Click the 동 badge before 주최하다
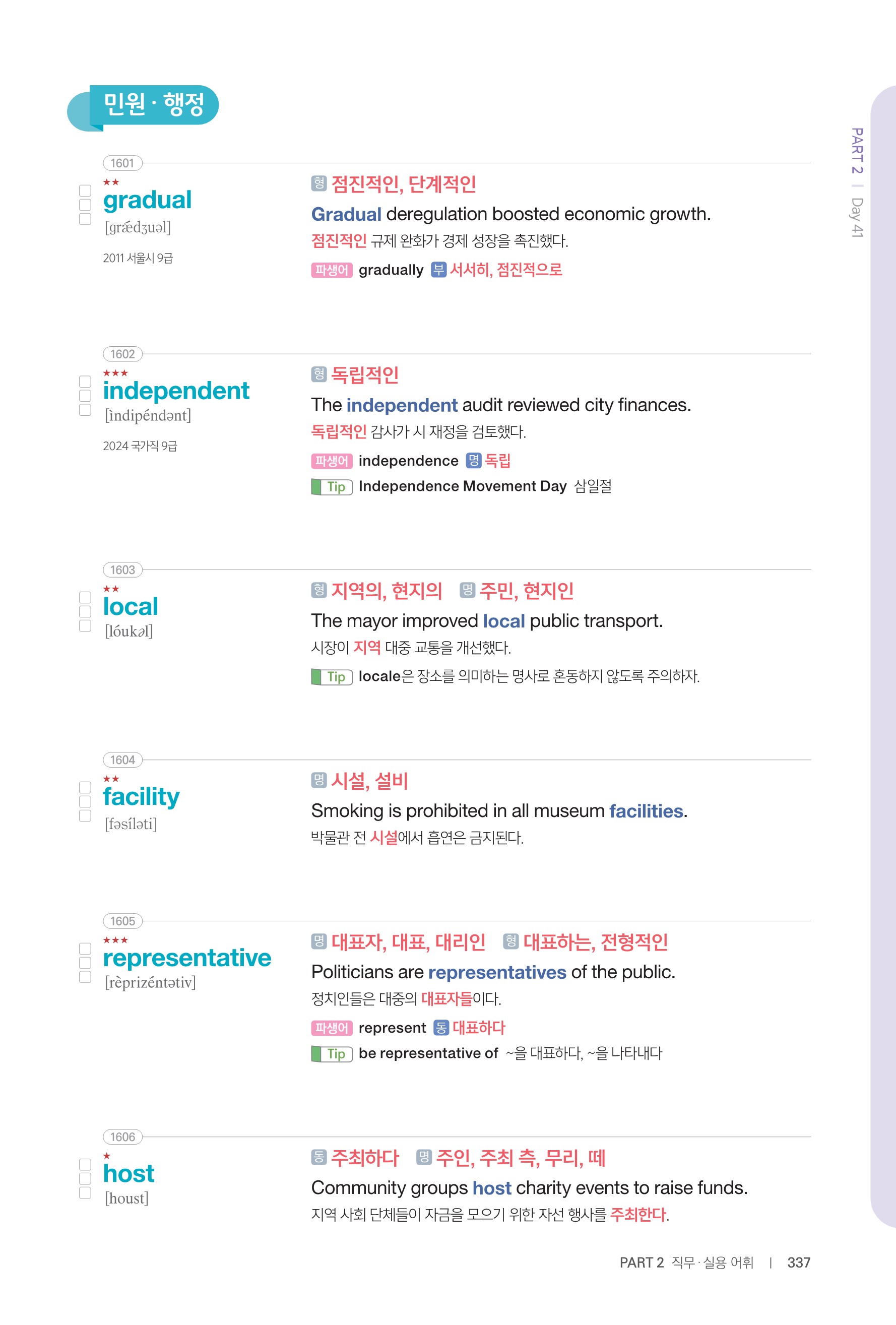 click(x=318, y=1157)
